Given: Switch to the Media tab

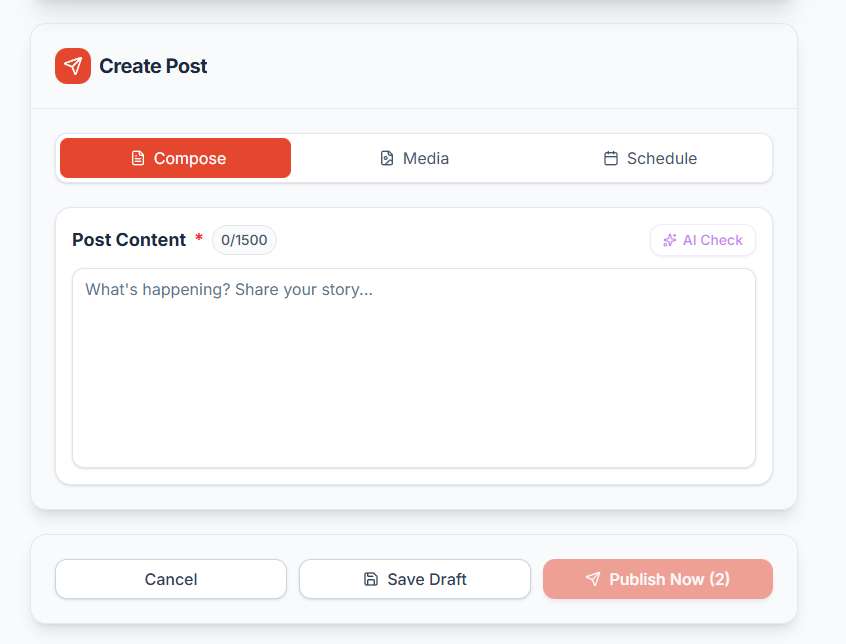Looking at the screenshot, I should point(414,158).
